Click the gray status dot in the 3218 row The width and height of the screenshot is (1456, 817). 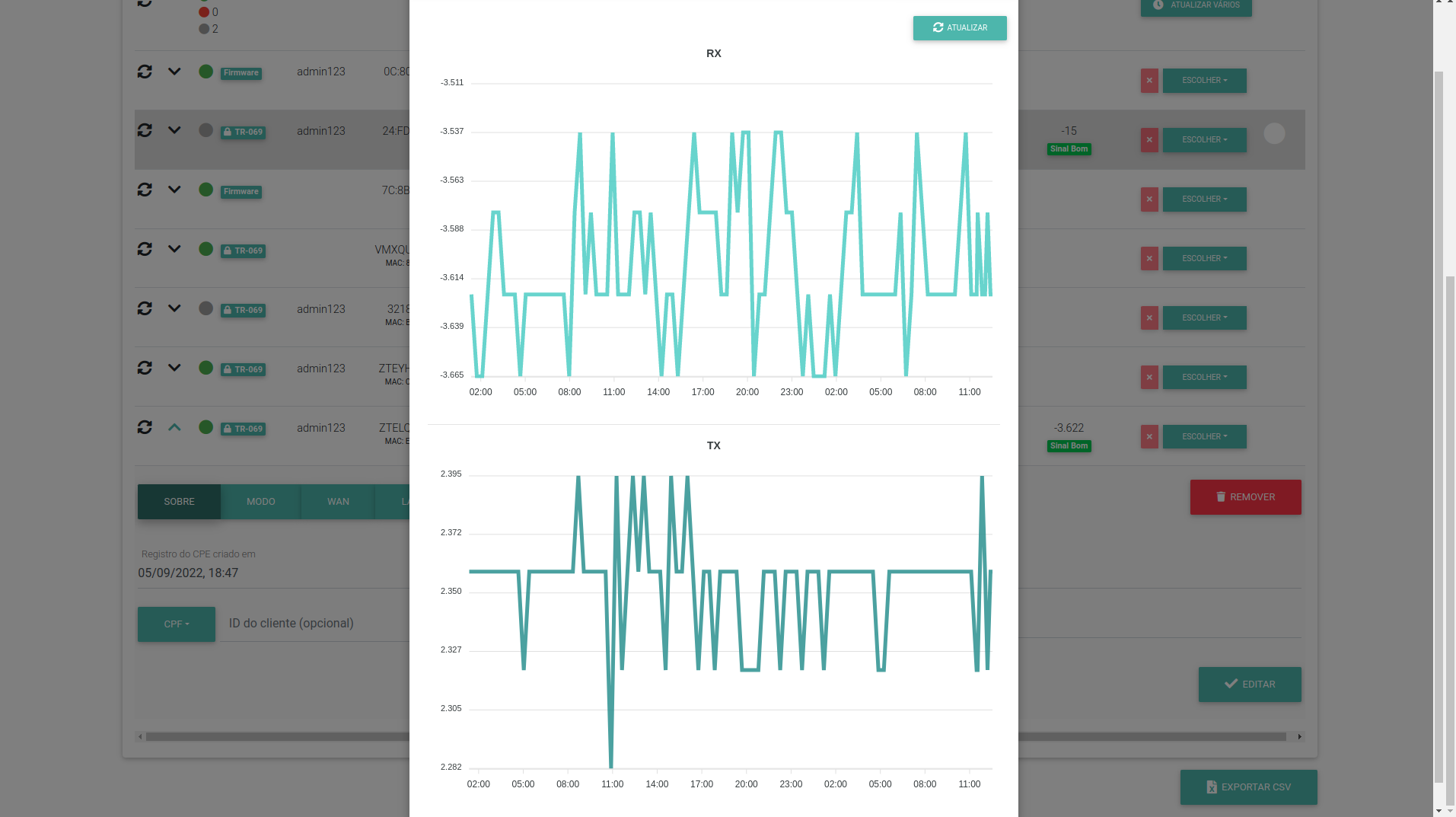(x=205, y=308)
